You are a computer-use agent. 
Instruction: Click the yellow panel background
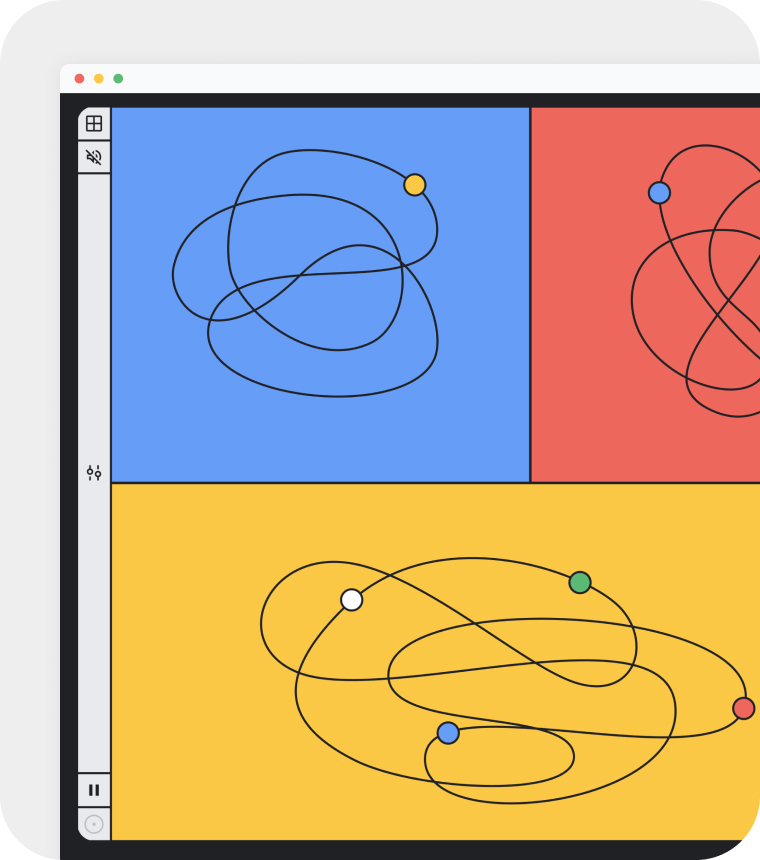[x=180, y=780]
